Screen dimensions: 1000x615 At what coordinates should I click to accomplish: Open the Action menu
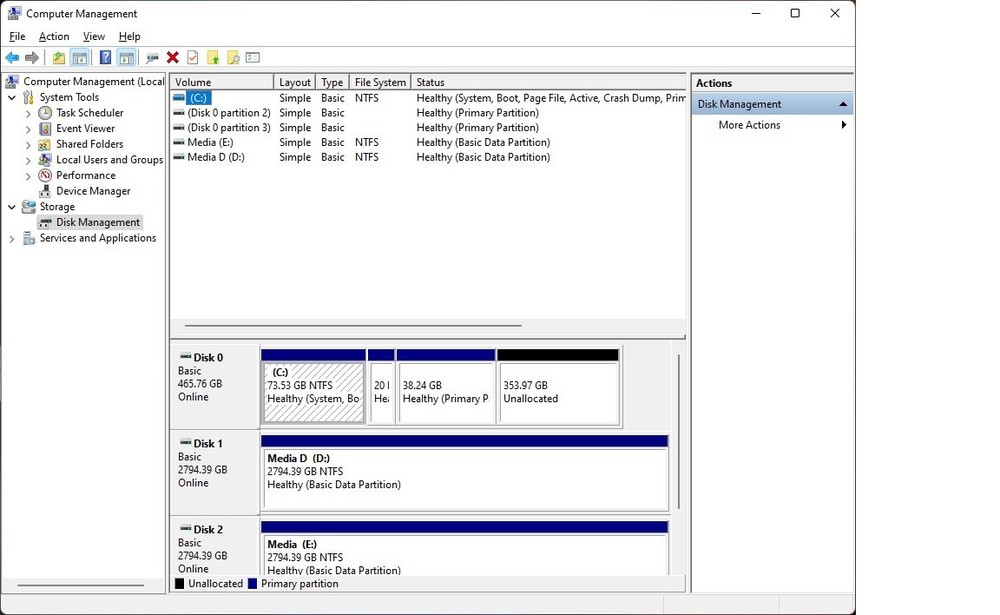[54, 36]
